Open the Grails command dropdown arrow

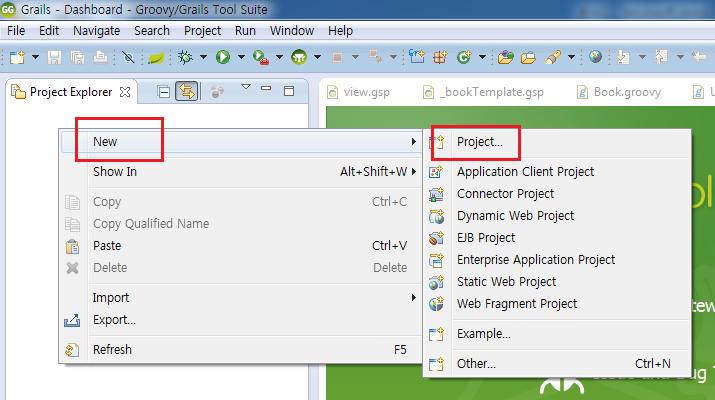(317, 57)
